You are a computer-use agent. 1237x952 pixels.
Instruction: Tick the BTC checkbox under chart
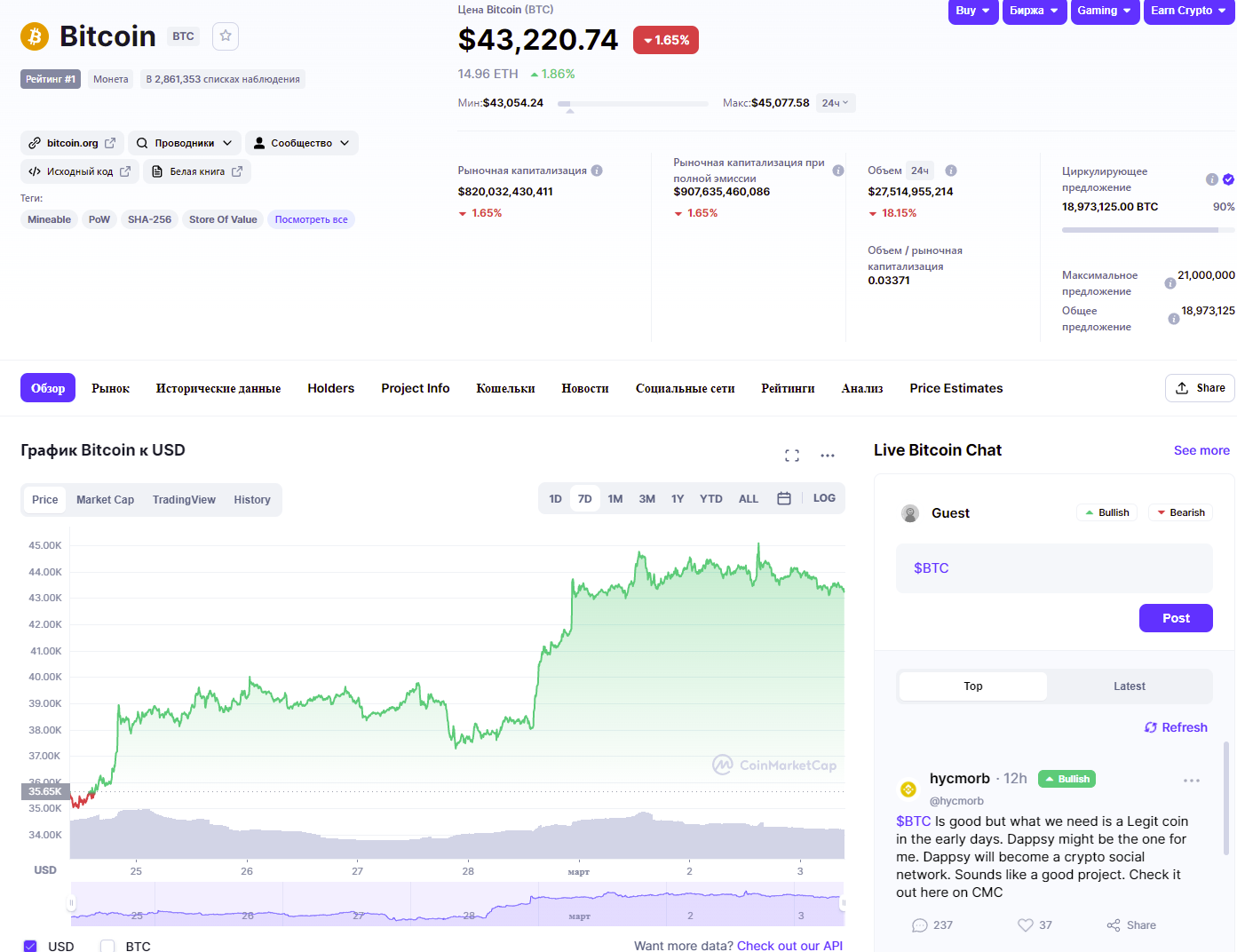[x=107, y=946]
